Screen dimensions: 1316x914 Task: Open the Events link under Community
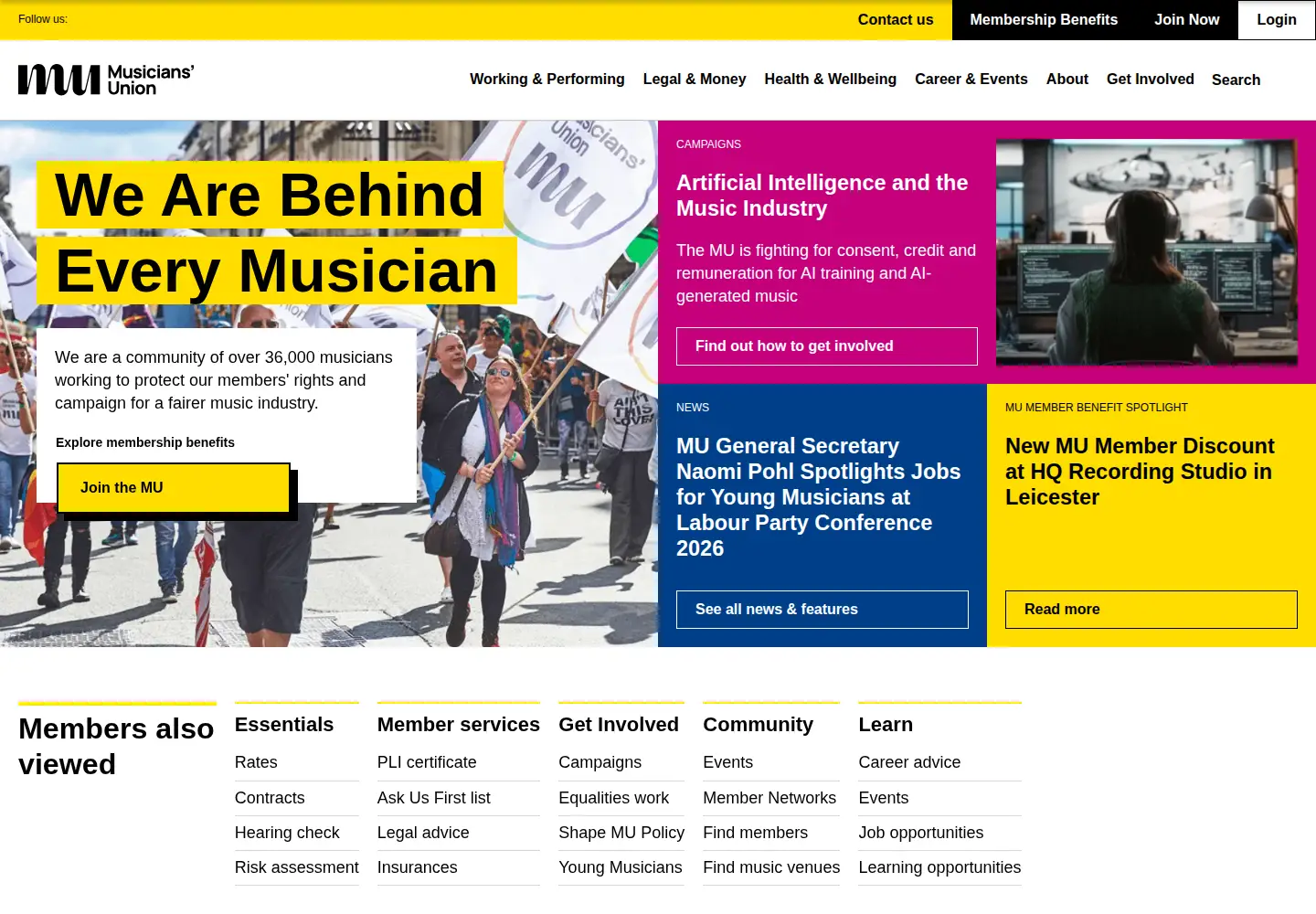pyautogui.click(x=728, y=762)
